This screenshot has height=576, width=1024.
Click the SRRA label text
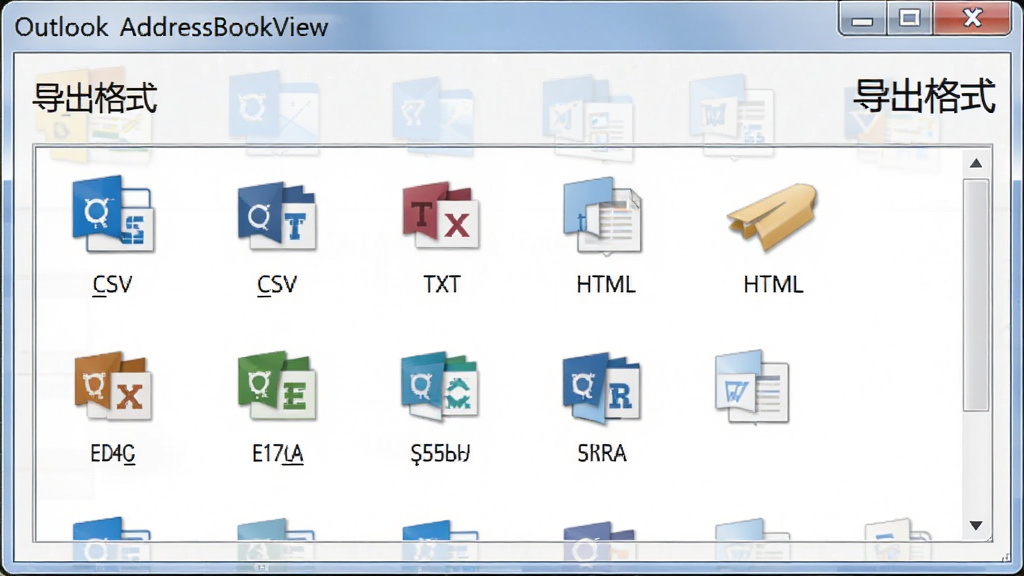pyautogui.click(x=602, y=453)
